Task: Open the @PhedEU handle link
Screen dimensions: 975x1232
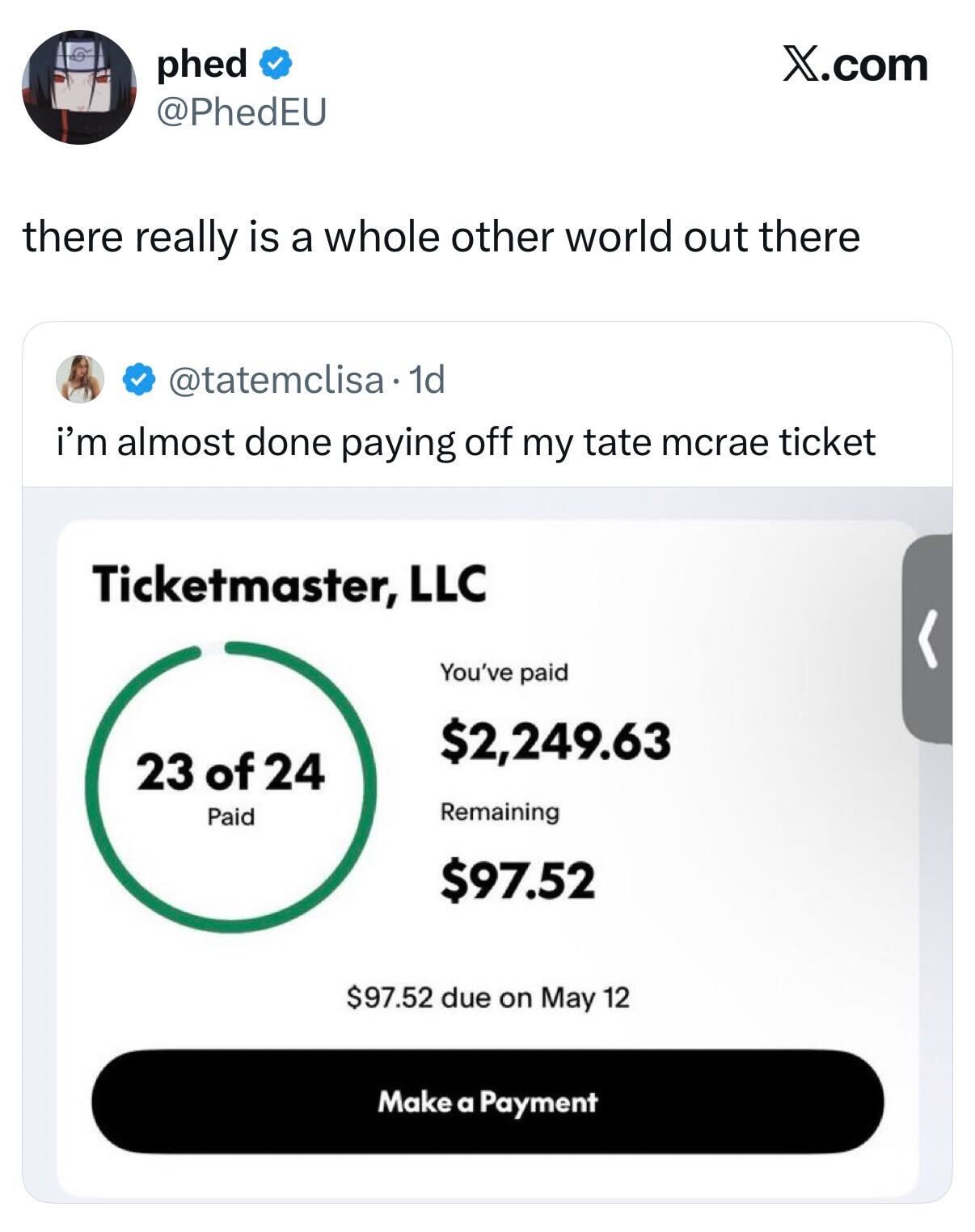Action: tap(242, 112)
